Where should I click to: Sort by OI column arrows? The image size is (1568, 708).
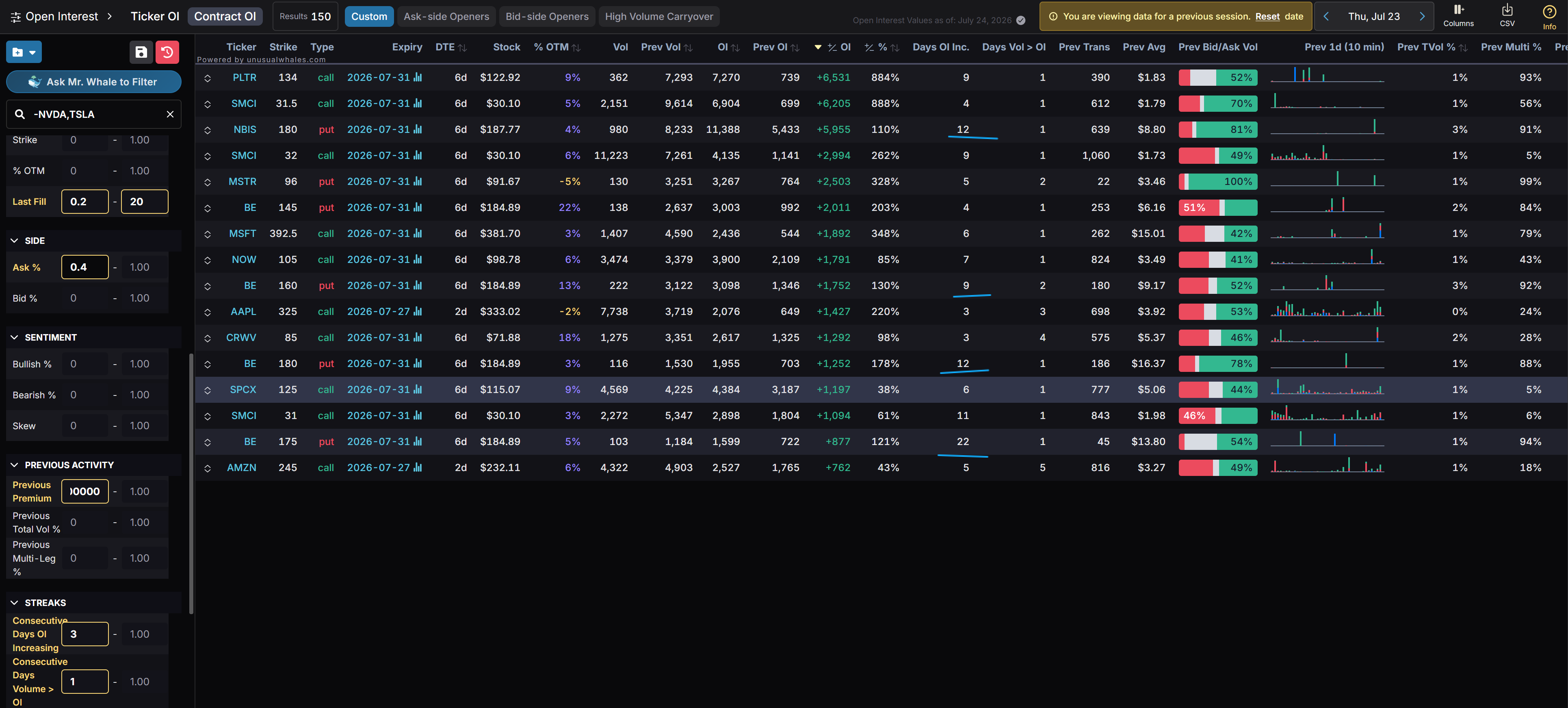click(735, 48)
